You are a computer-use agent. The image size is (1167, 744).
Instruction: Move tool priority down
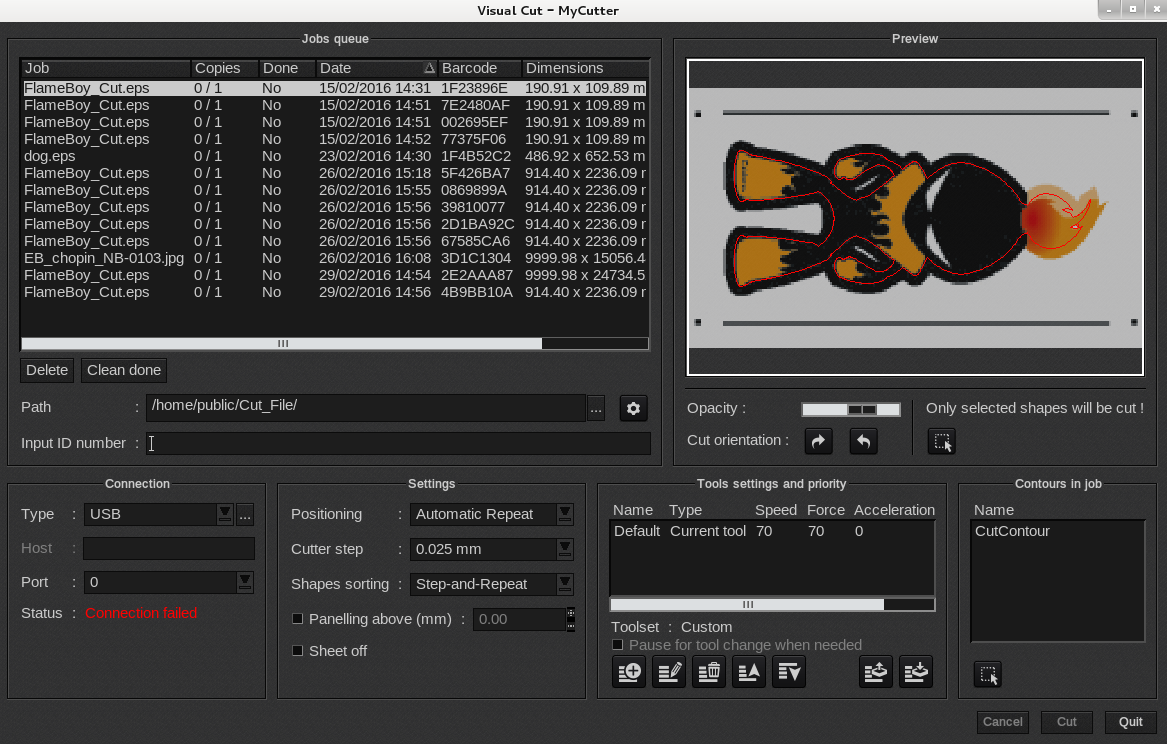[789, 672]
